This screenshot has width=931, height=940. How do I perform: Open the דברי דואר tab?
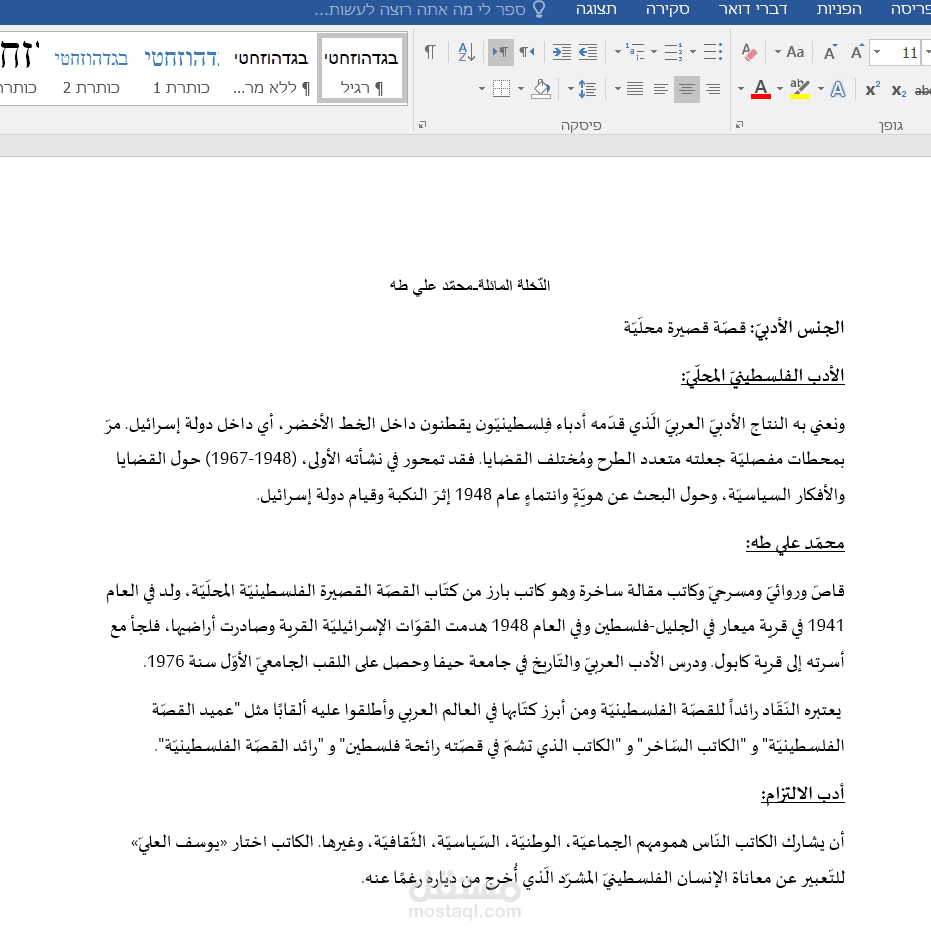[x=752, y=9]
